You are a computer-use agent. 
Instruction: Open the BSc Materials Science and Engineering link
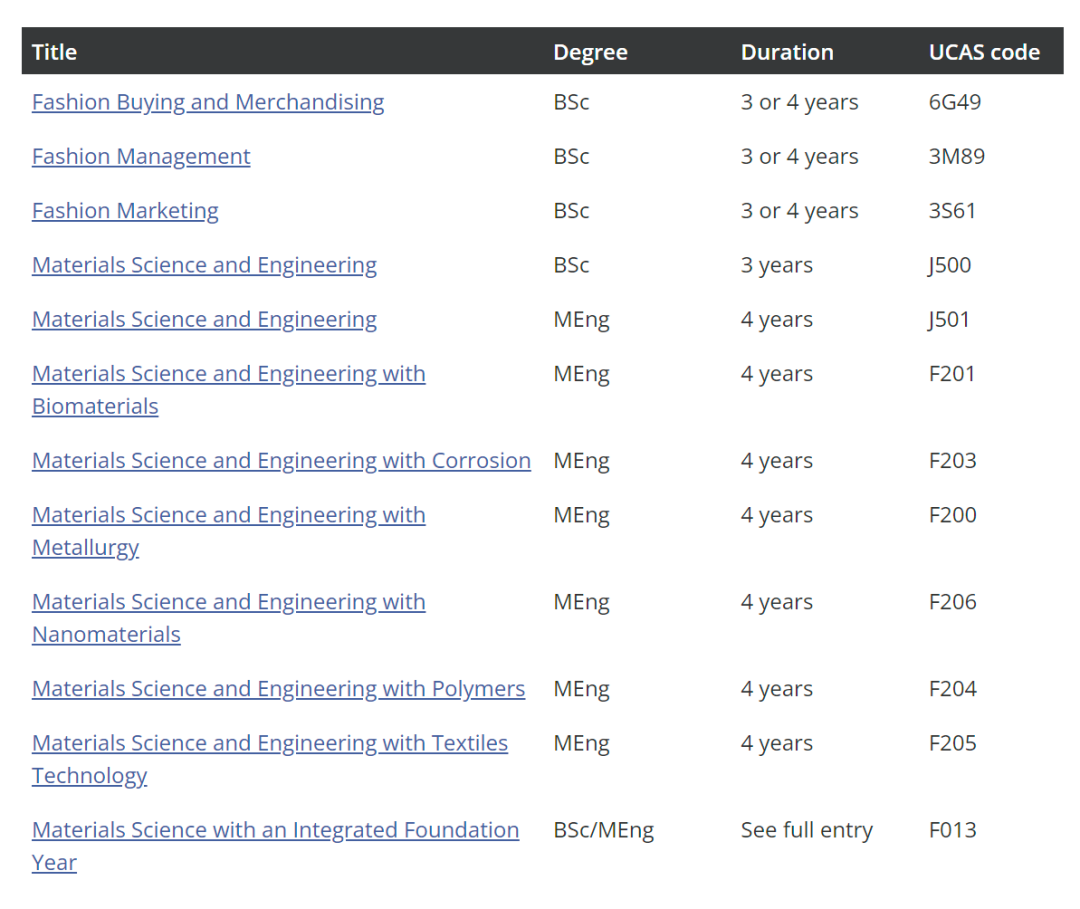click(x=204, y=265)
